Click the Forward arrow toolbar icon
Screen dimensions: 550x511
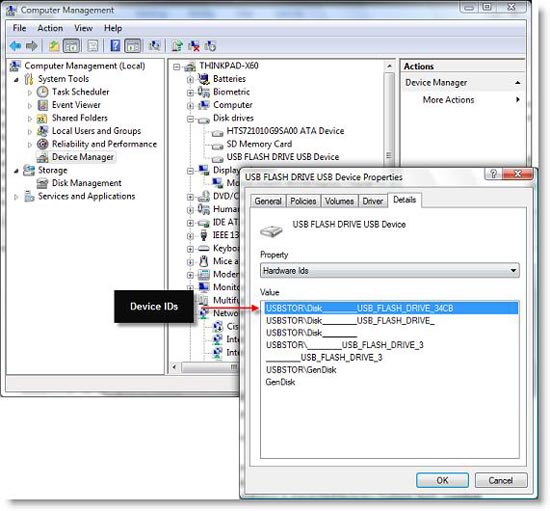click(x=32, y=46)
